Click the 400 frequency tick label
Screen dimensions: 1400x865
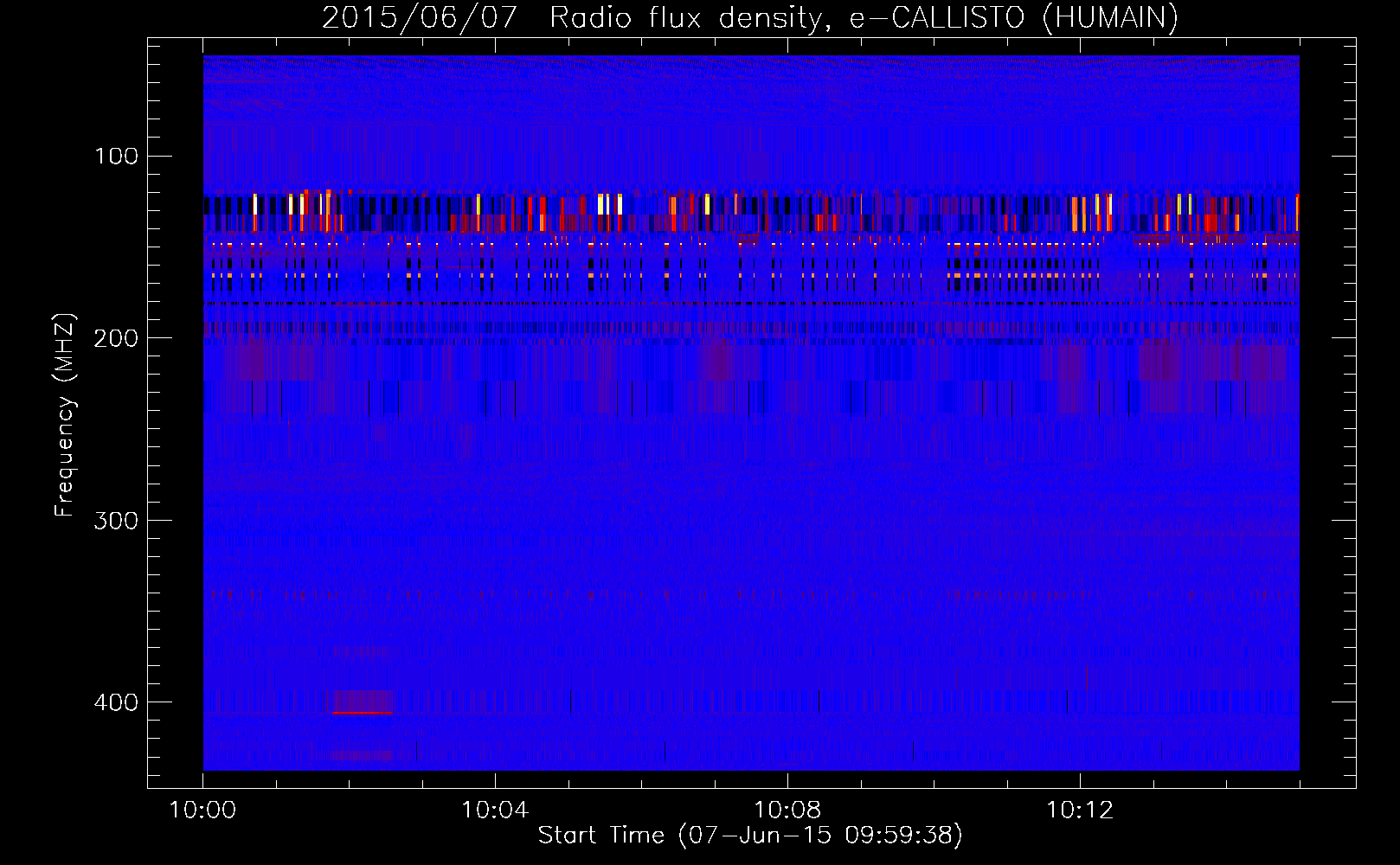(x=116, y=702)
